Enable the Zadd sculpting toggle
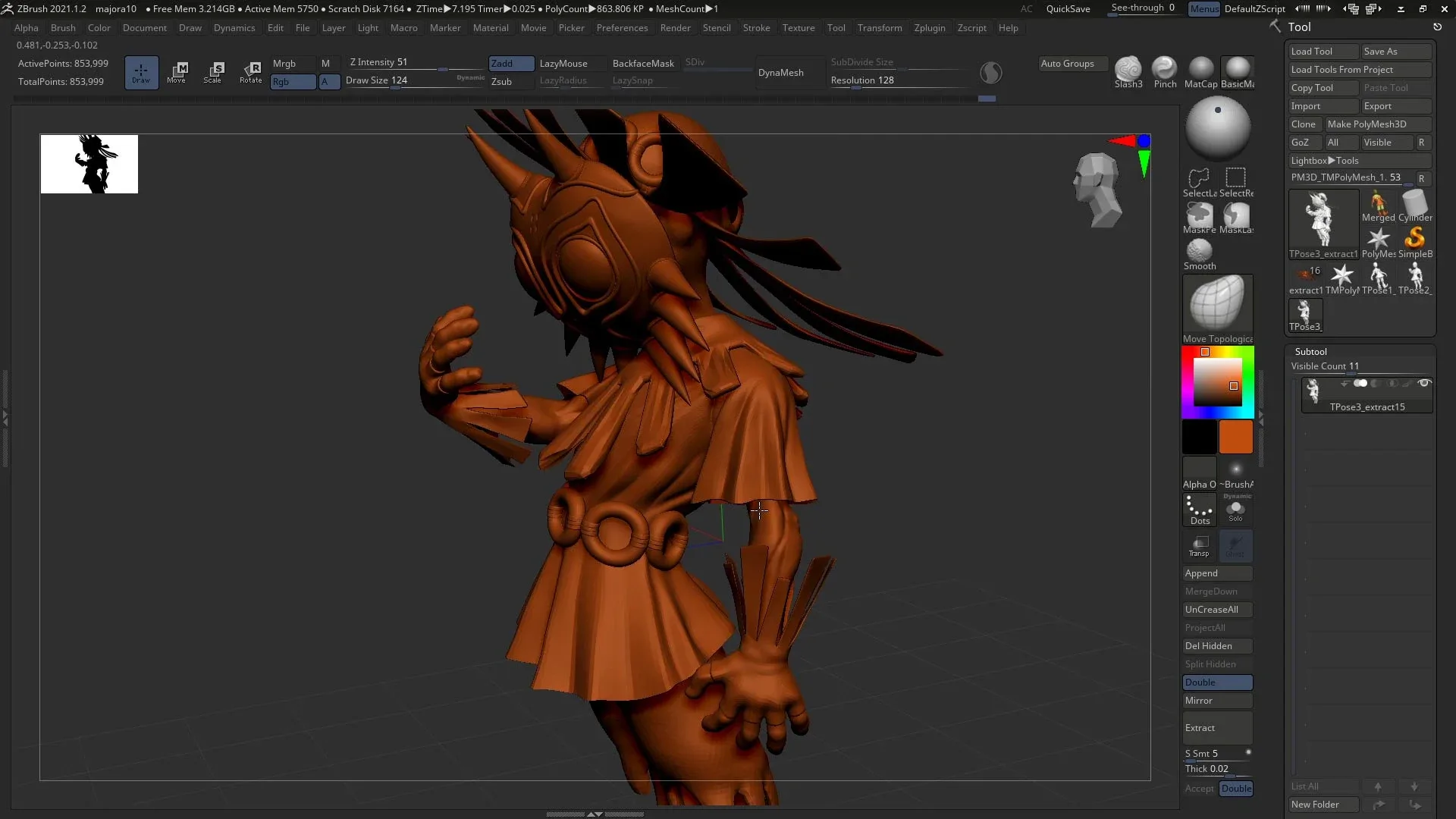 [x=510, y=64]
